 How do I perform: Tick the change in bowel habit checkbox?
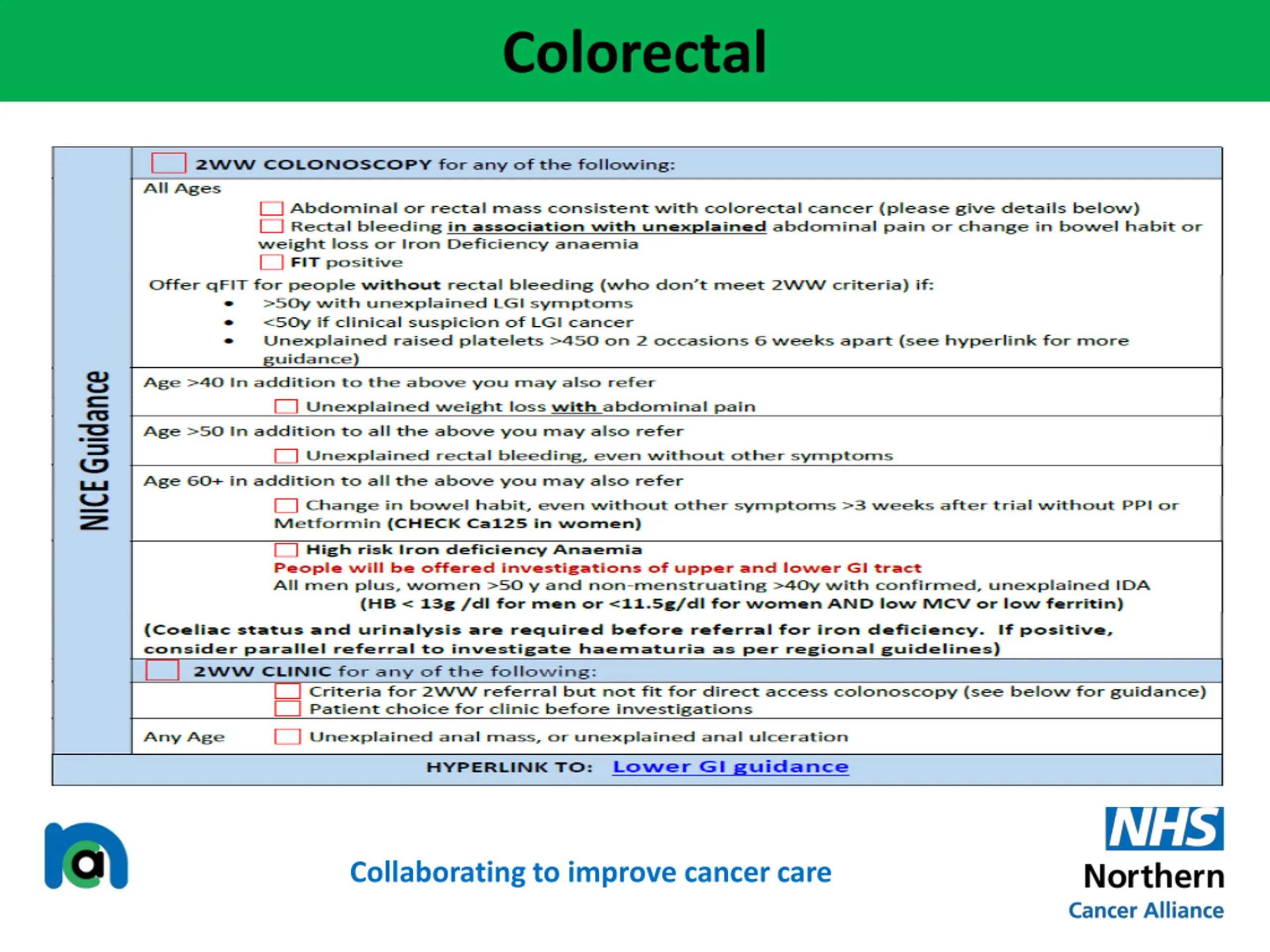286,506
